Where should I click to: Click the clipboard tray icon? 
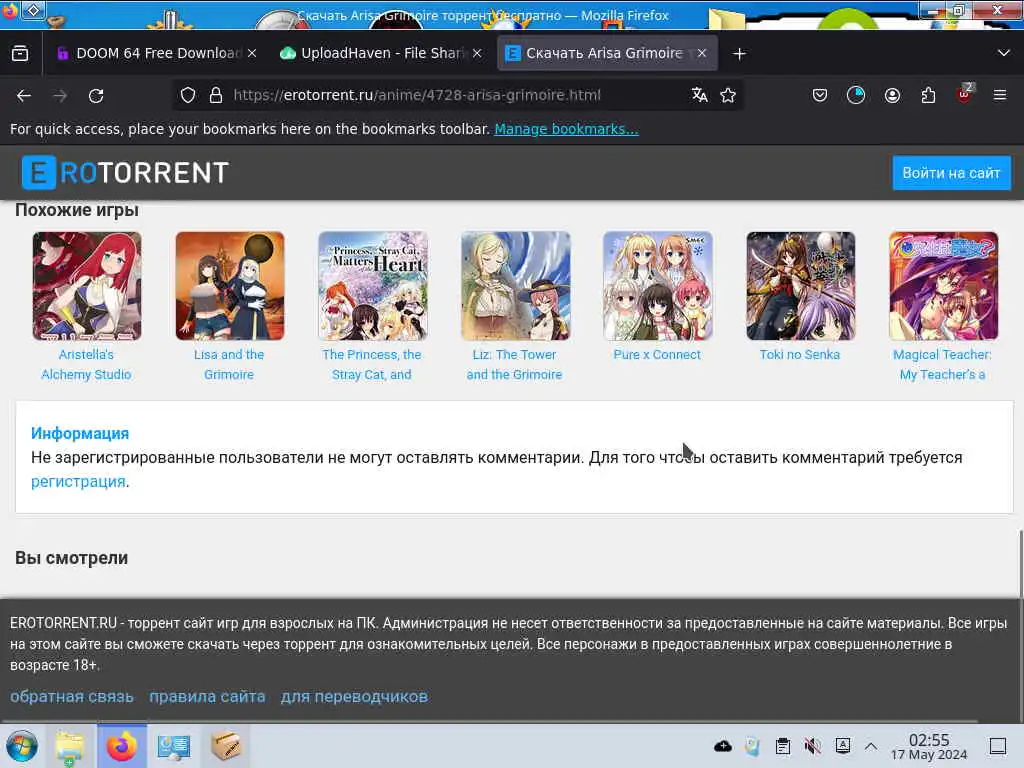783,746
